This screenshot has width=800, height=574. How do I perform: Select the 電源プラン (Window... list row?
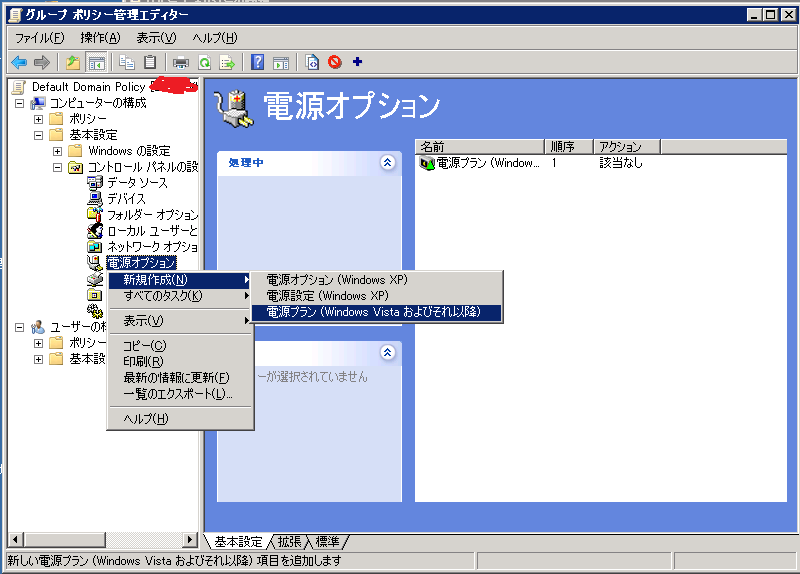coord(601,163)
